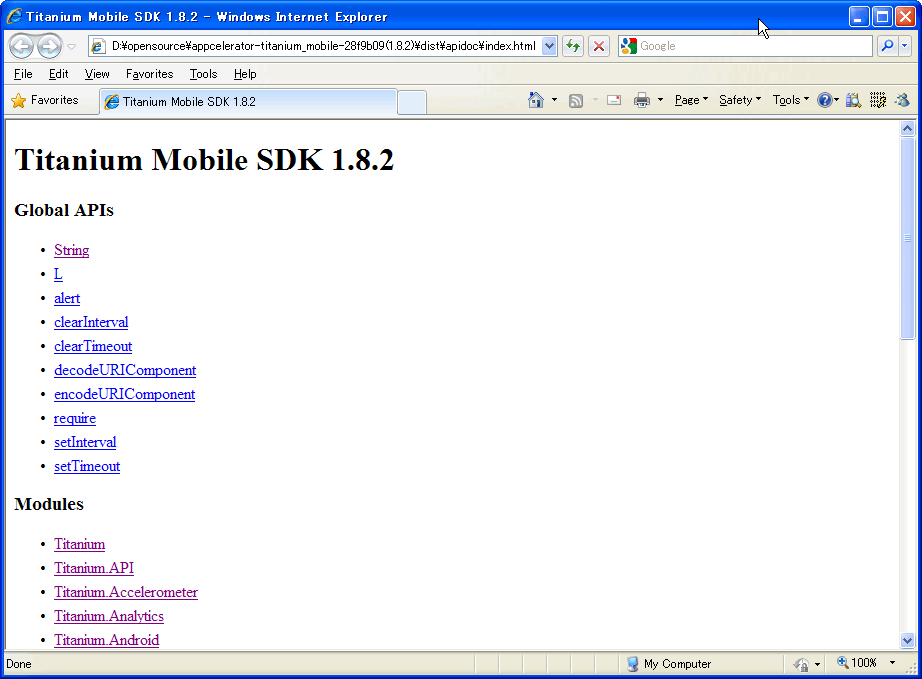Open the Safety command menu
This screenshot has width=922, height=679.
click(740, 101)
